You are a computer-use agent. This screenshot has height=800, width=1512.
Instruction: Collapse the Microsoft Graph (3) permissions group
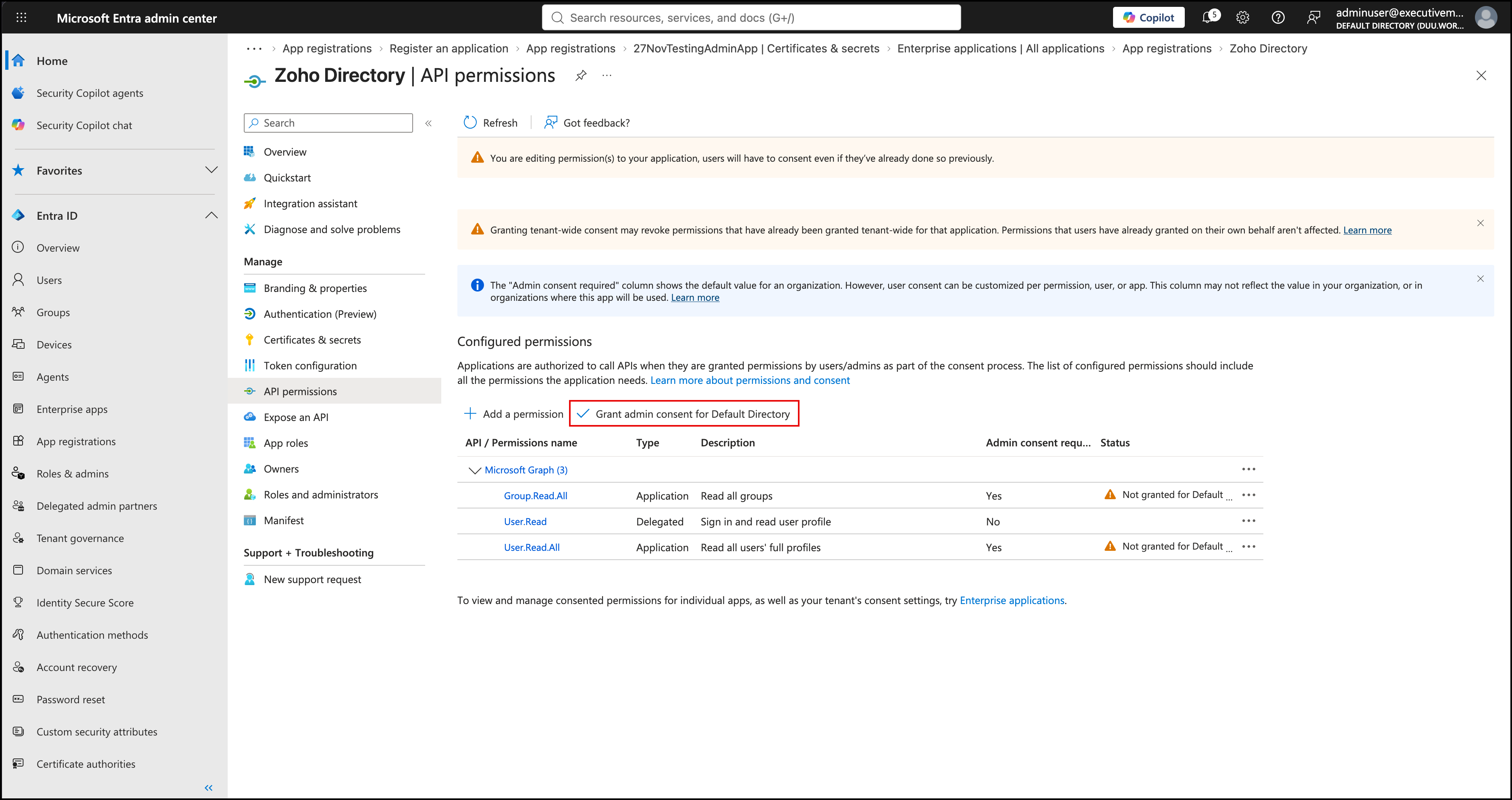coord(474,471)
